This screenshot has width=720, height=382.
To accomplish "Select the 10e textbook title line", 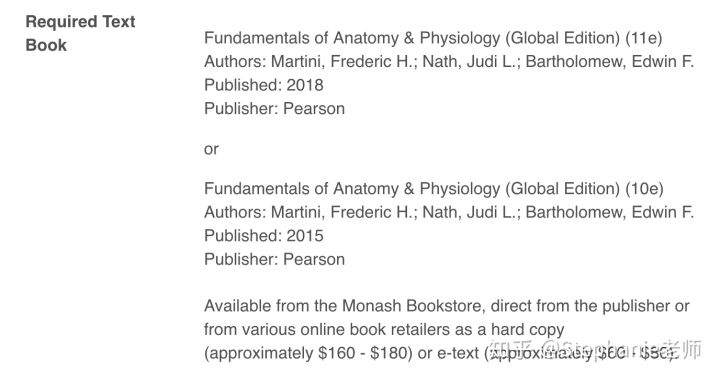I will [433, 188].
